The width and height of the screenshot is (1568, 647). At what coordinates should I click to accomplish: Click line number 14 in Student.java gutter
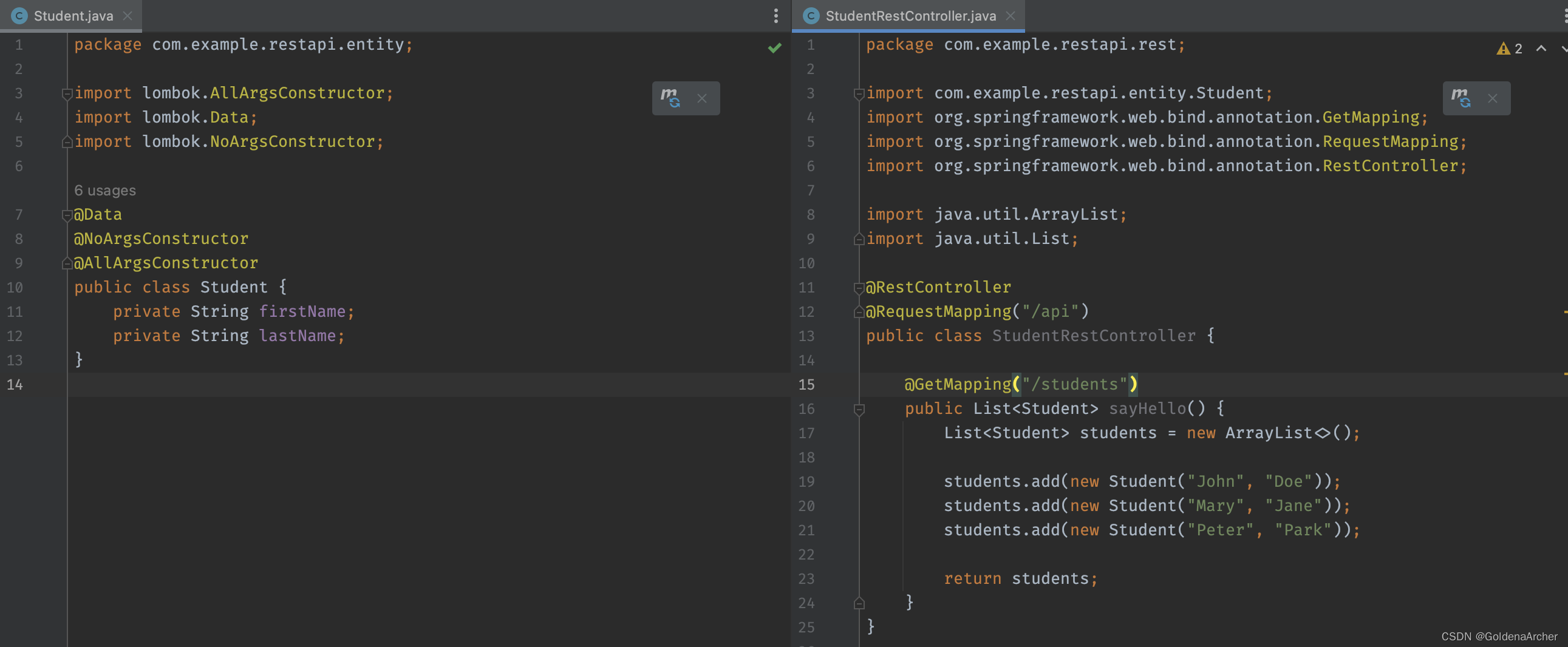tap(15, 384)
